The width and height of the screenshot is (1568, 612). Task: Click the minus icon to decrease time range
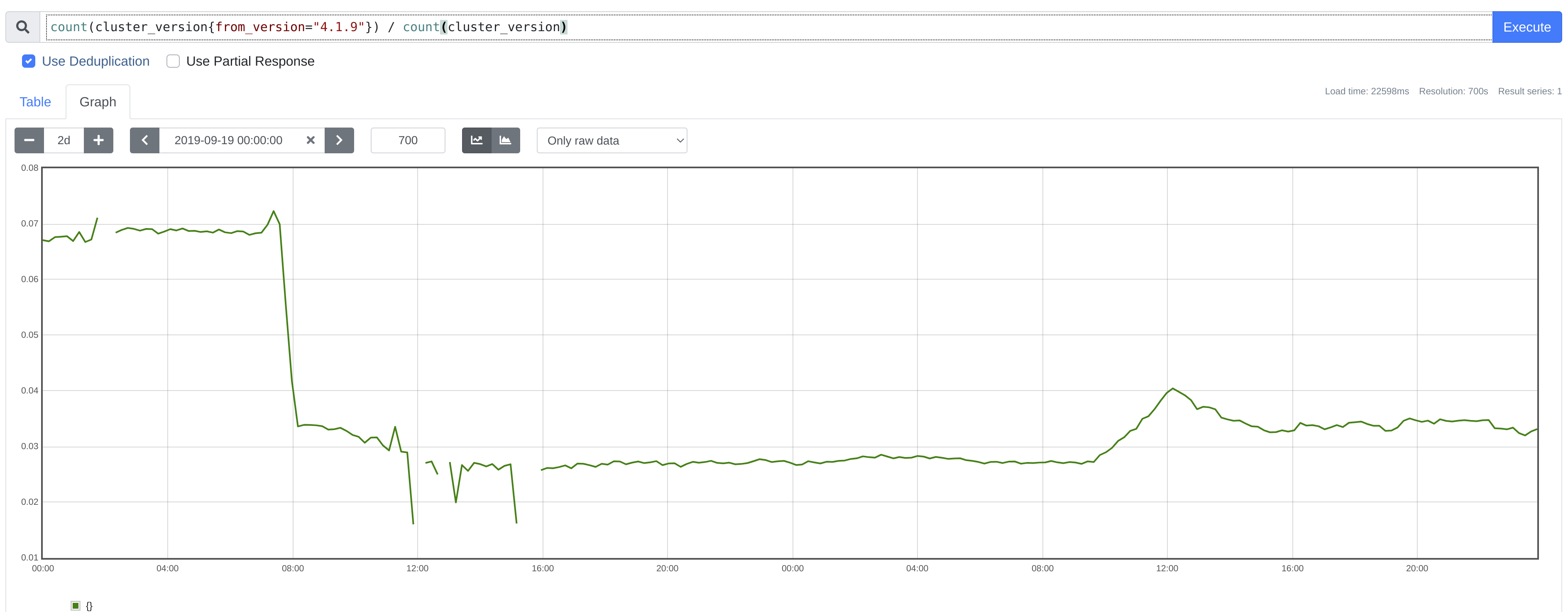pyautogui.click(x=29, y=140)
